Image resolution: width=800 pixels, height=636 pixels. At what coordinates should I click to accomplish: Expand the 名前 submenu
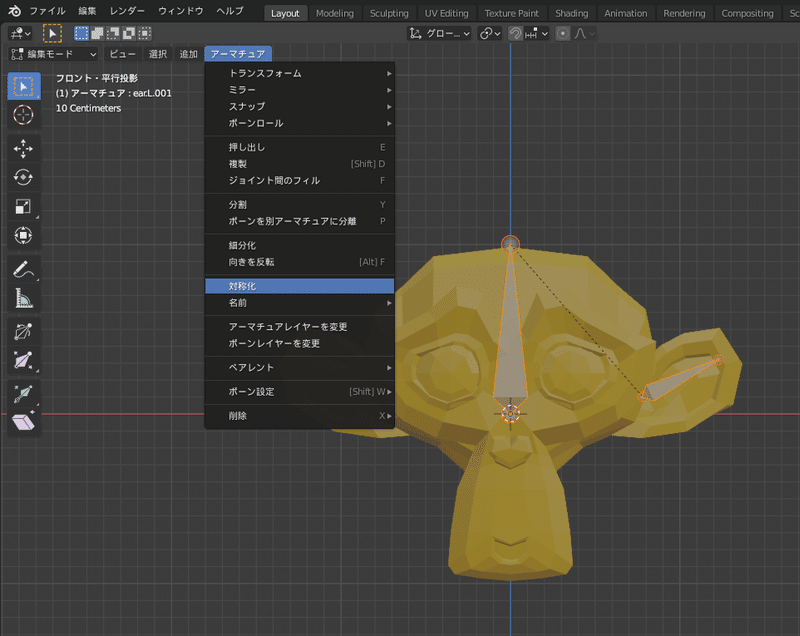pyautogui.click(x=299, y=303)
